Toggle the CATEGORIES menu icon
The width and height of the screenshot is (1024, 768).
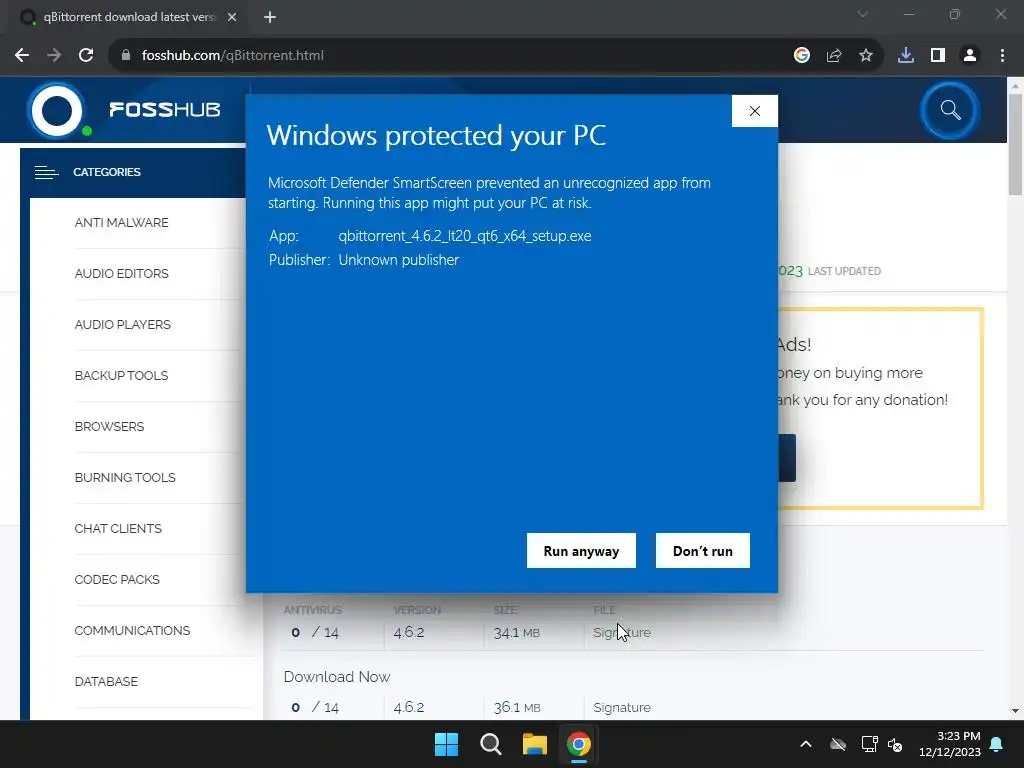[46, 172]
